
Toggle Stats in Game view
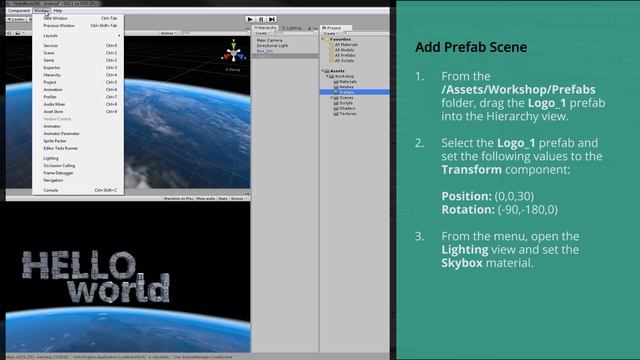click(223, 198)
